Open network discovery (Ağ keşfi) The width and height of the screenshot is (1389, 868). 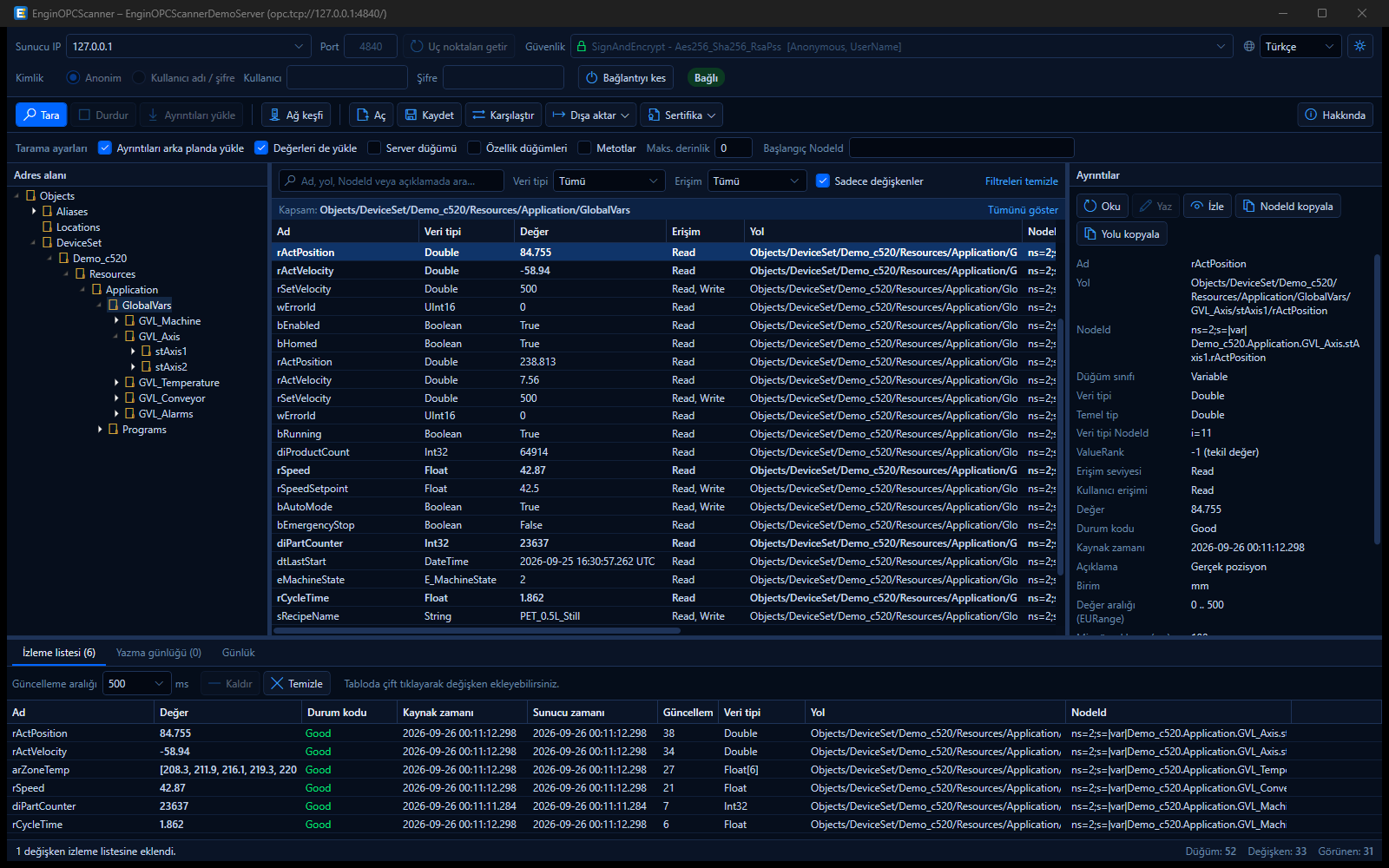296,115
